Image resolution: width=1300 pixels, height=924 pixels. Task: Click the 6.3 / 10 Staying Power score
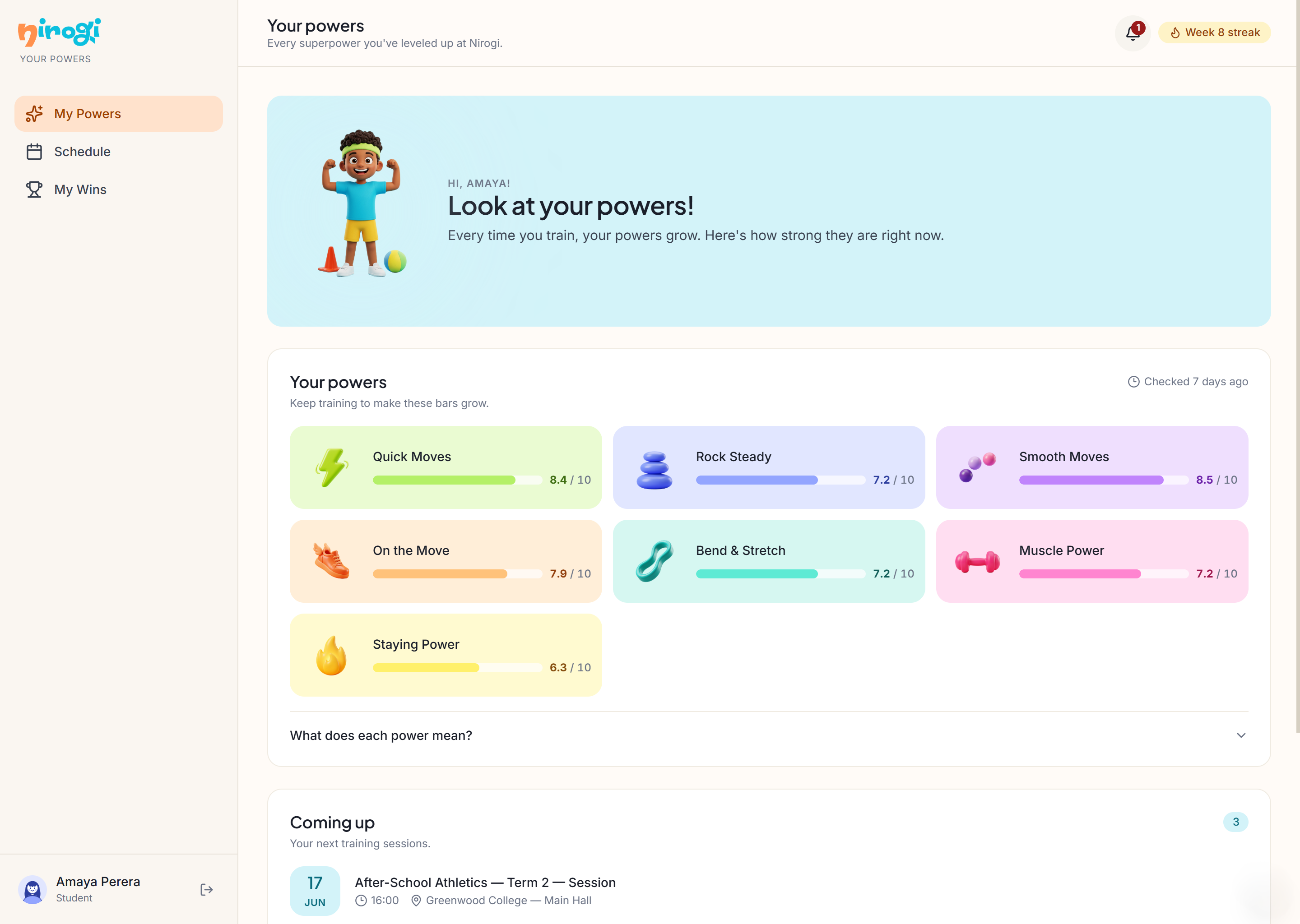tap(570, 668)
